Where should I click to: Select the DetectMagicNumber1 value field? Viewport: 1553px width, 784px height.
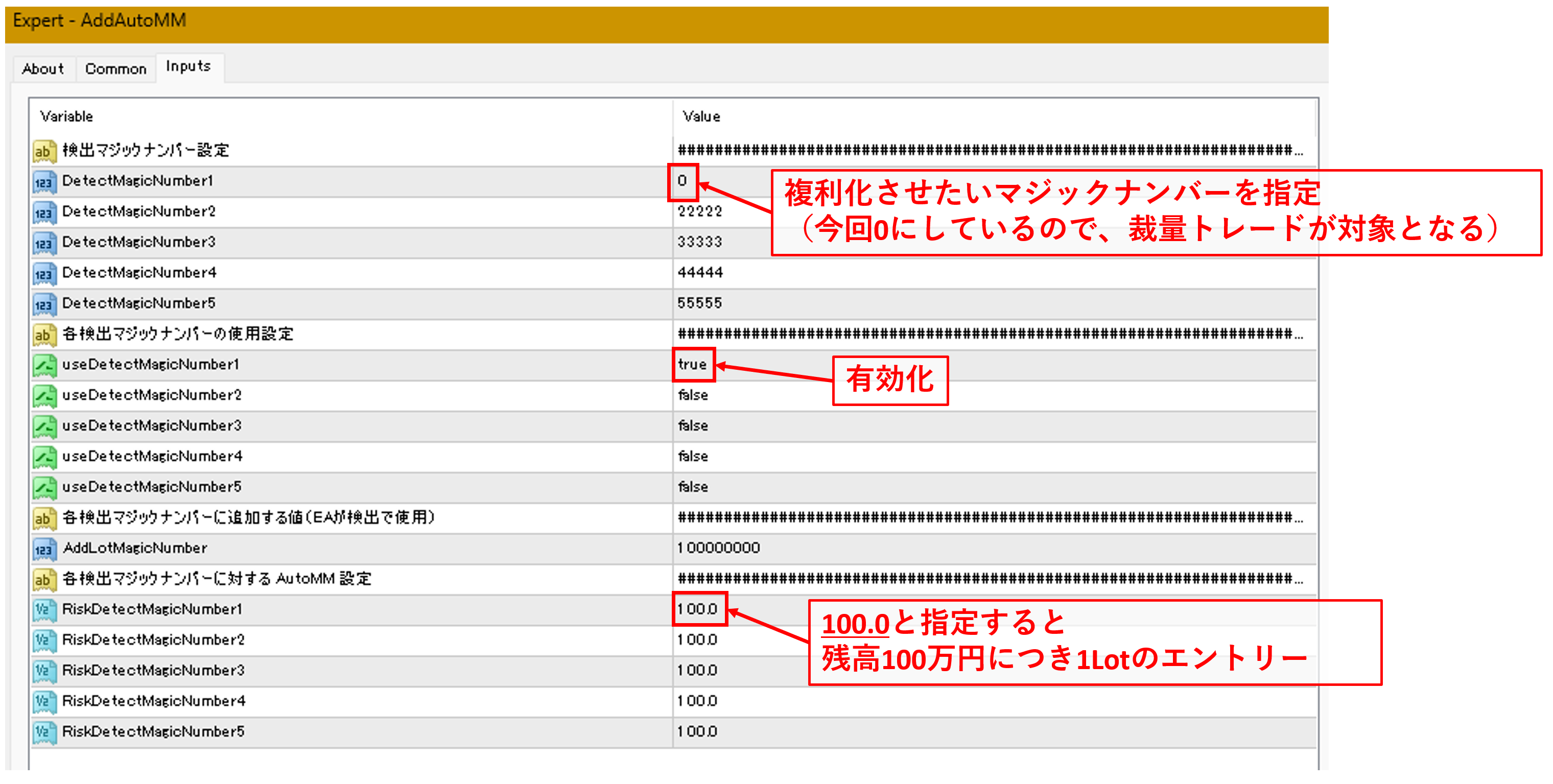(683, 181)
